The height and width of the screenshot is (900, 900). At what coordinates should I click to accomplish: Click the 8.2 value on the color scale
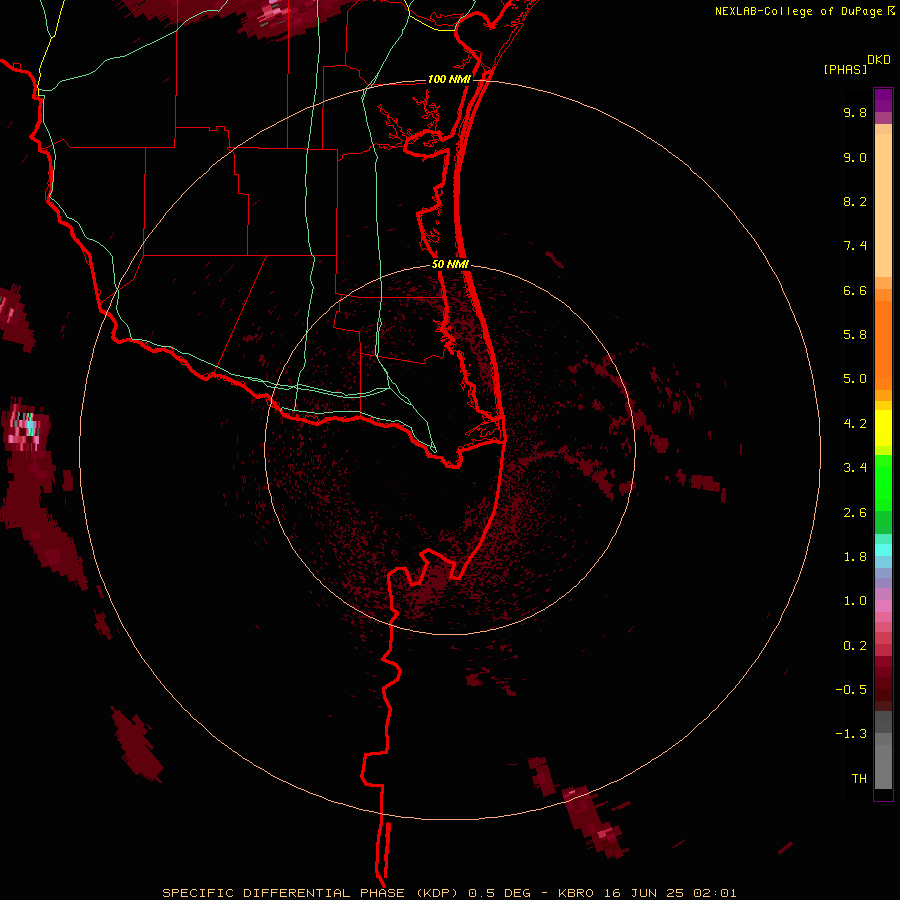(855, 202)
